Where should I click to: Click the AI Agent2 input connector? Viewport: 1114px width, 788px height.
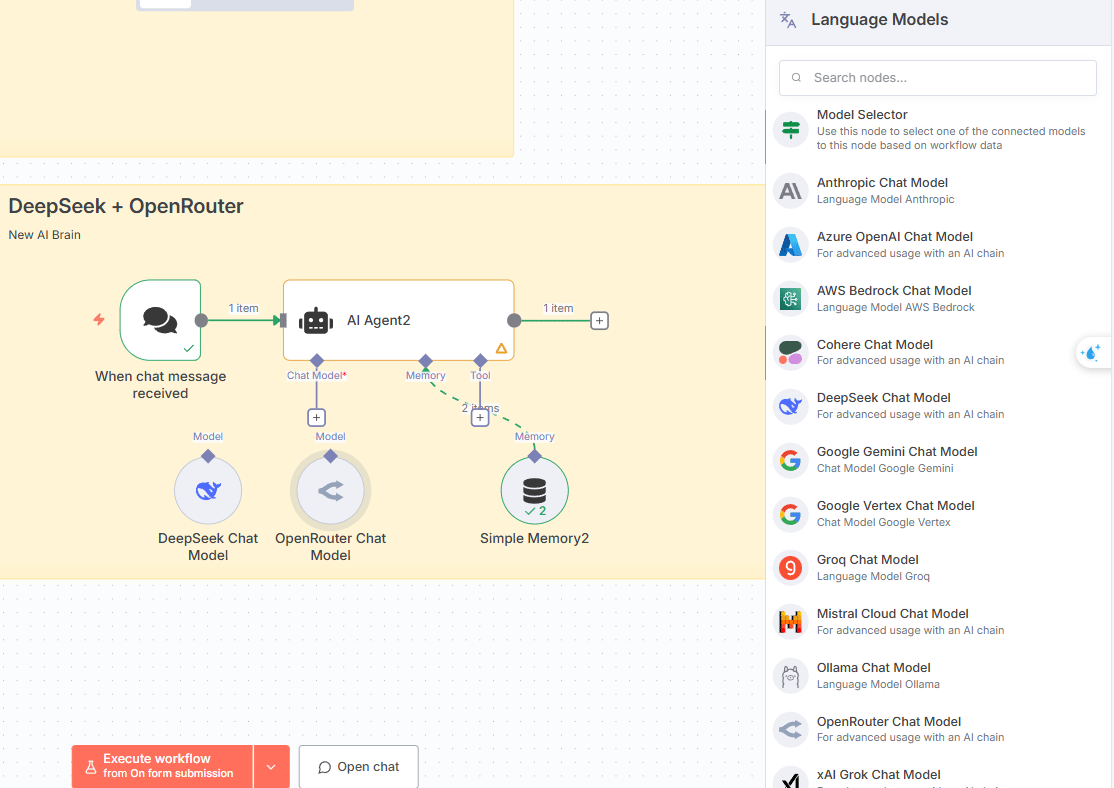click(x=283, y=320)
